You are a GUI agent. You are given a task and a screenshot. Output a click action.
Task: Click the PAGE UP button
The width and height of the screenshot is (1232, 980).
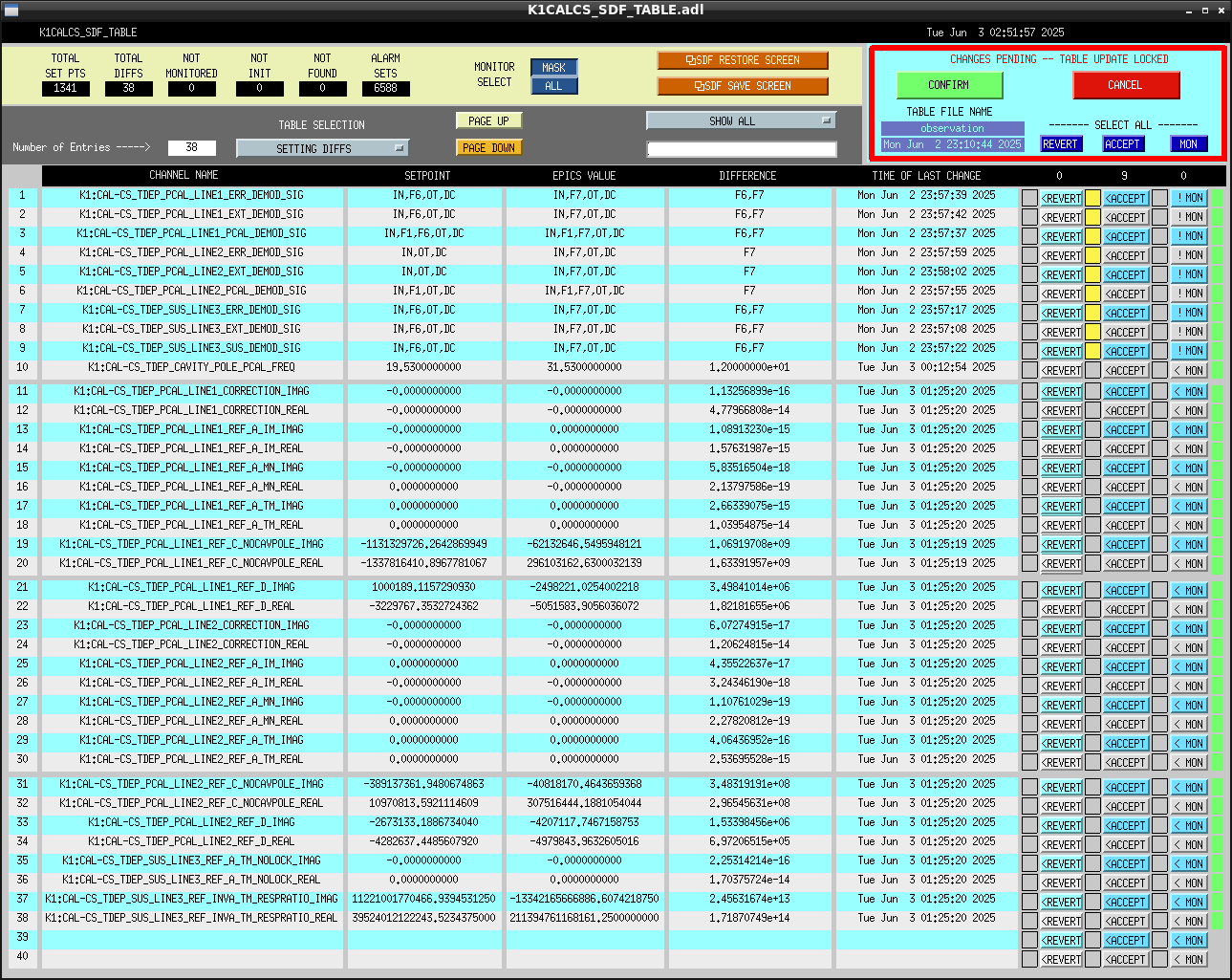[x=489, y=121]
